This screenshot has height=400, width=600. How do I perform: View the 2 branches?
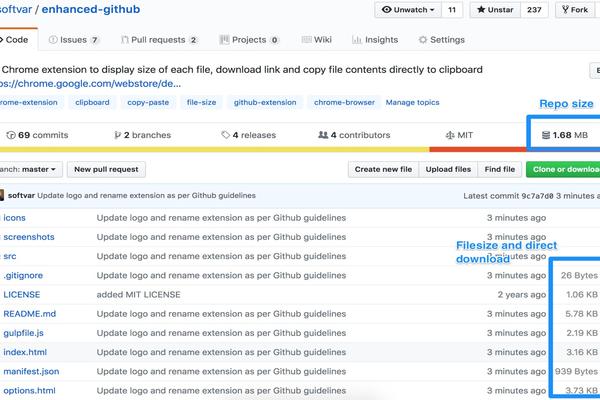tap(143, 135)
